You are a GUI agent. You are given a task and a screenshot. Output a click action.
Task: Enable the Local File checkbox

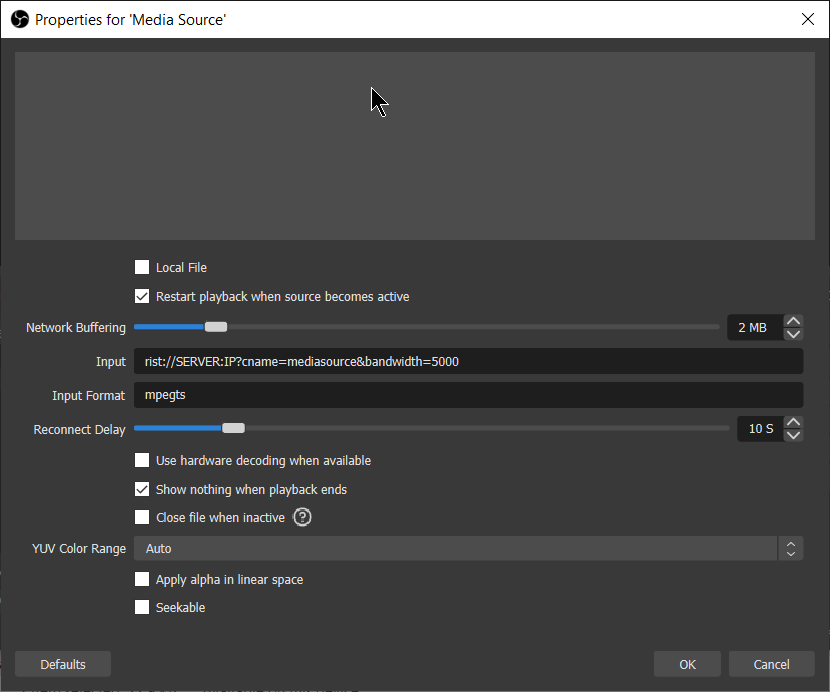point(142,267)
